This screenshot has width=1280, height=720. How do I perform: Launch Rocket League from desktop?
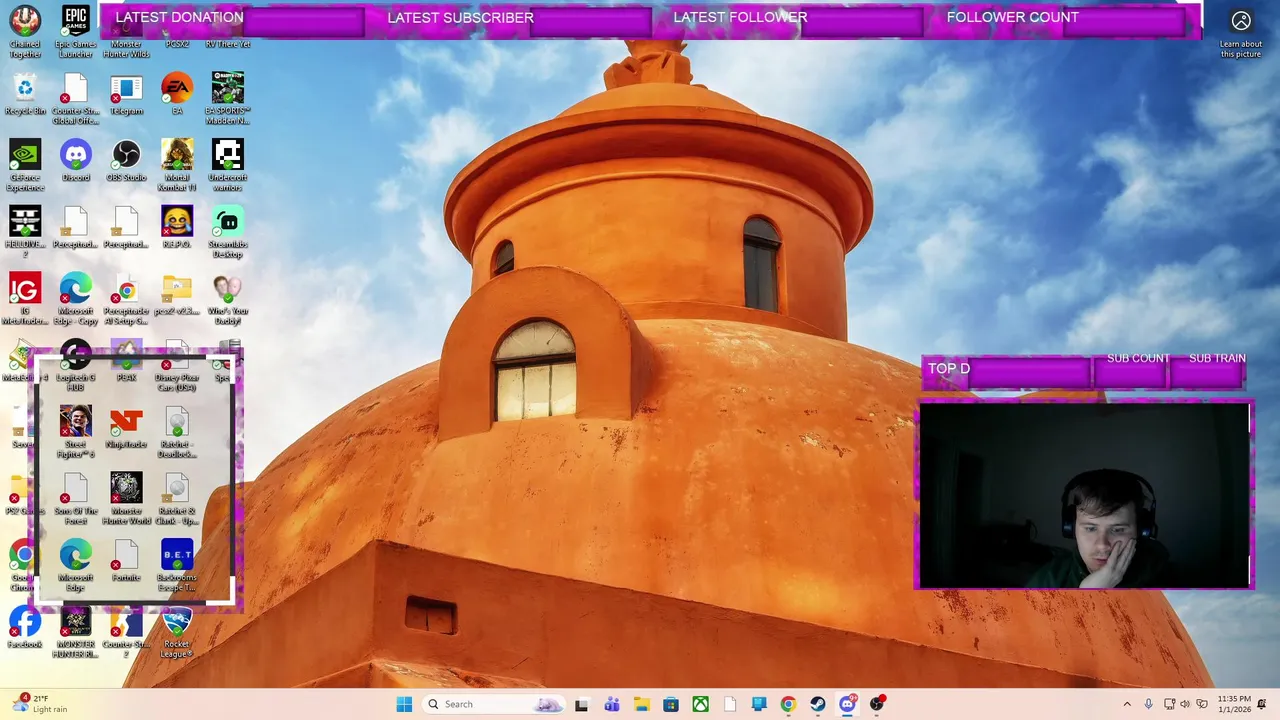pos(177,633)
